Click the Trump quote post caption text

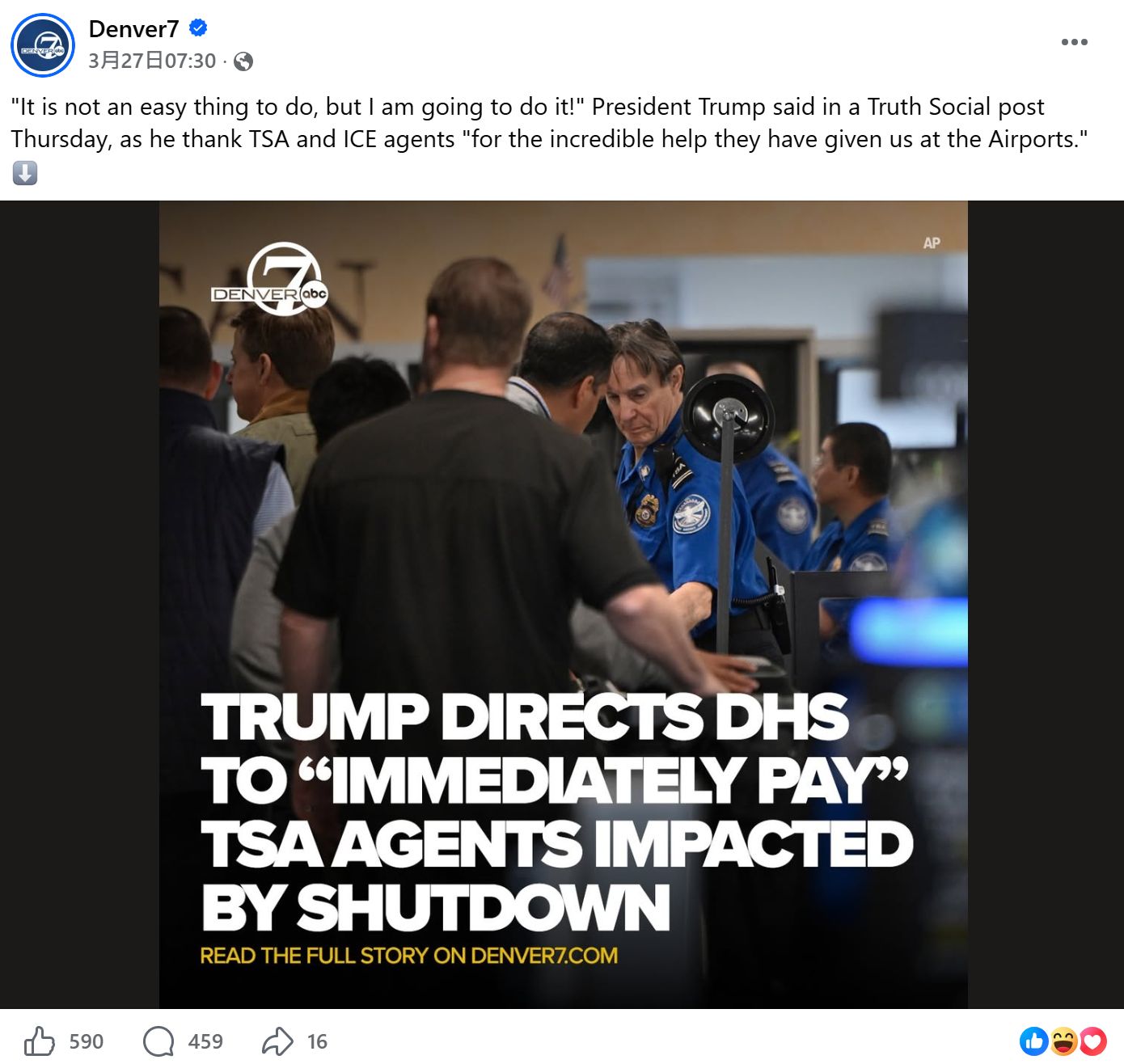point(550,123)
